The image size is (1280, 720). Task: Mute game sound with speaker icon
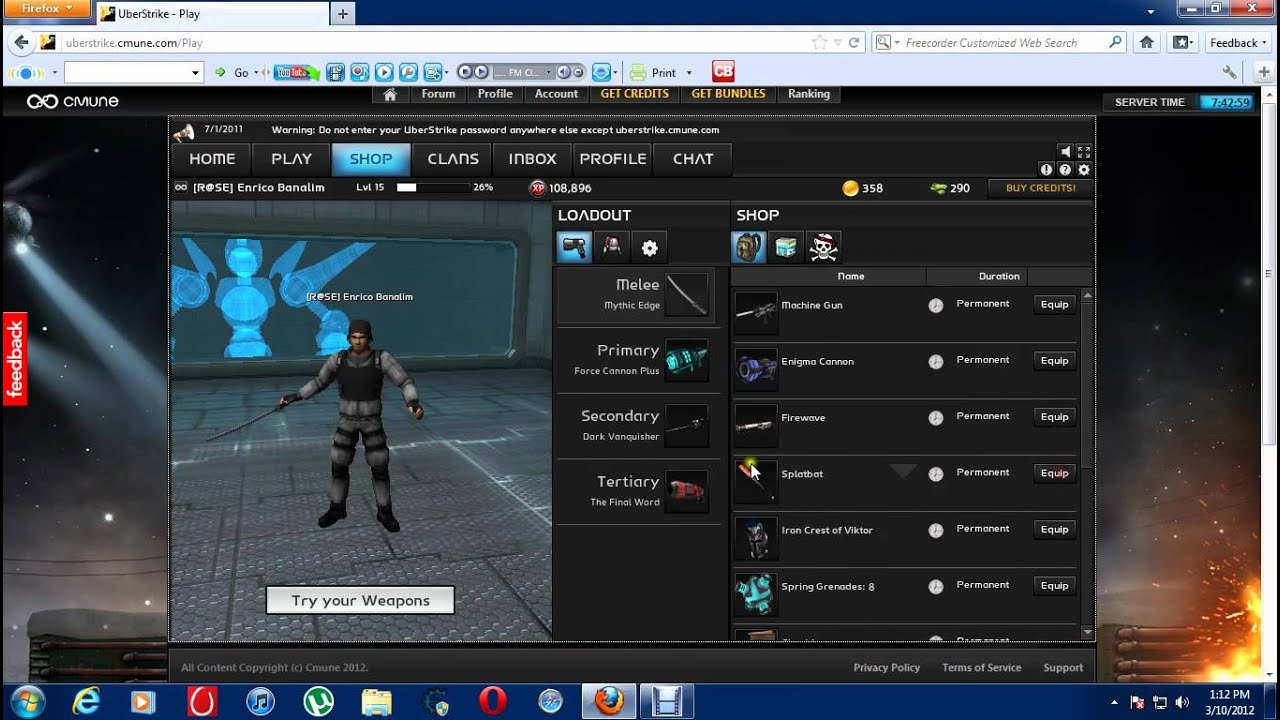(1066, 152)
